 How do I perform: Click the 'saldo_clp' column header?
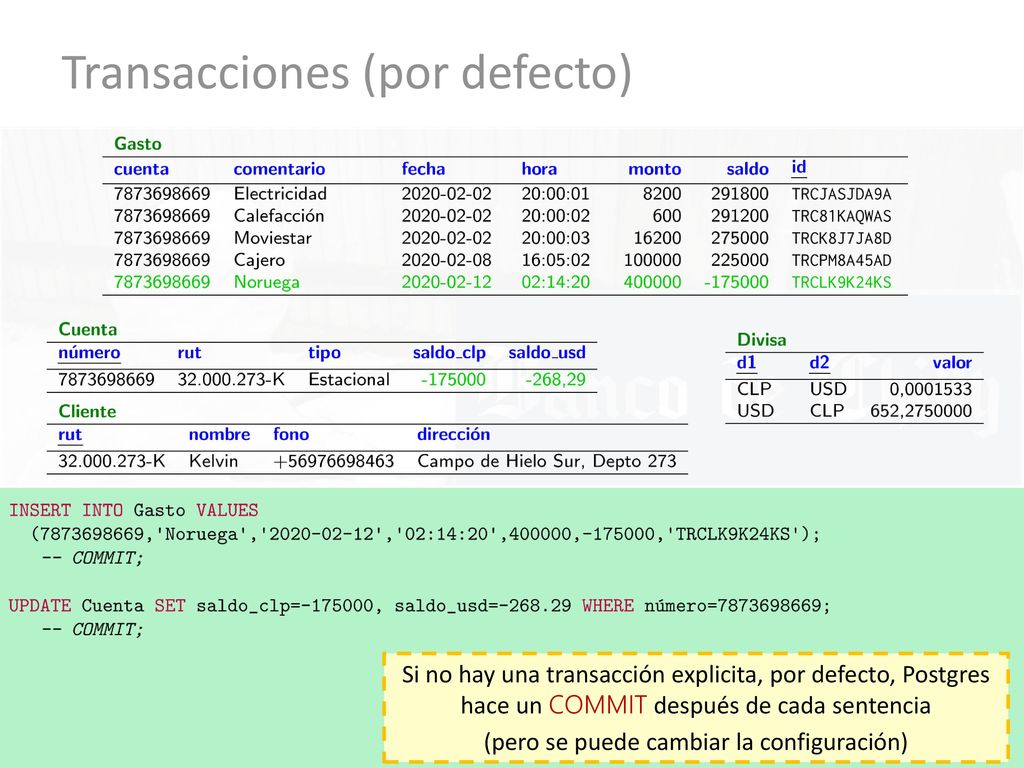(449, 353)
